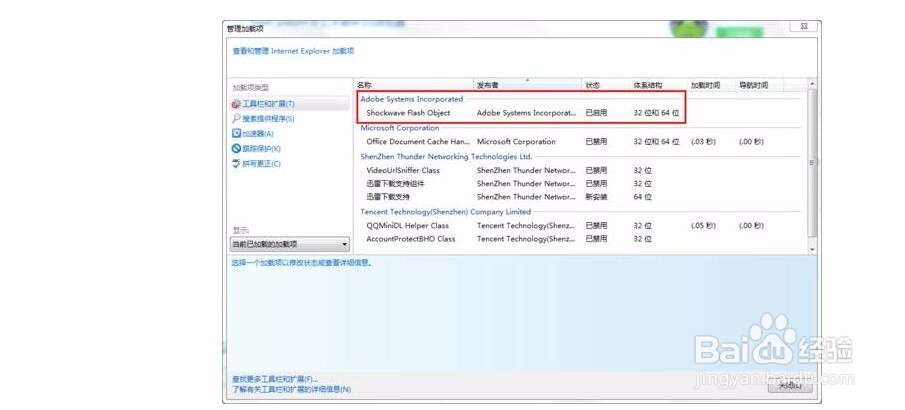Click the 已启用 status of Shockwave Flash
905x410 pixels.
pyautogui.click(x=596, y=113)
